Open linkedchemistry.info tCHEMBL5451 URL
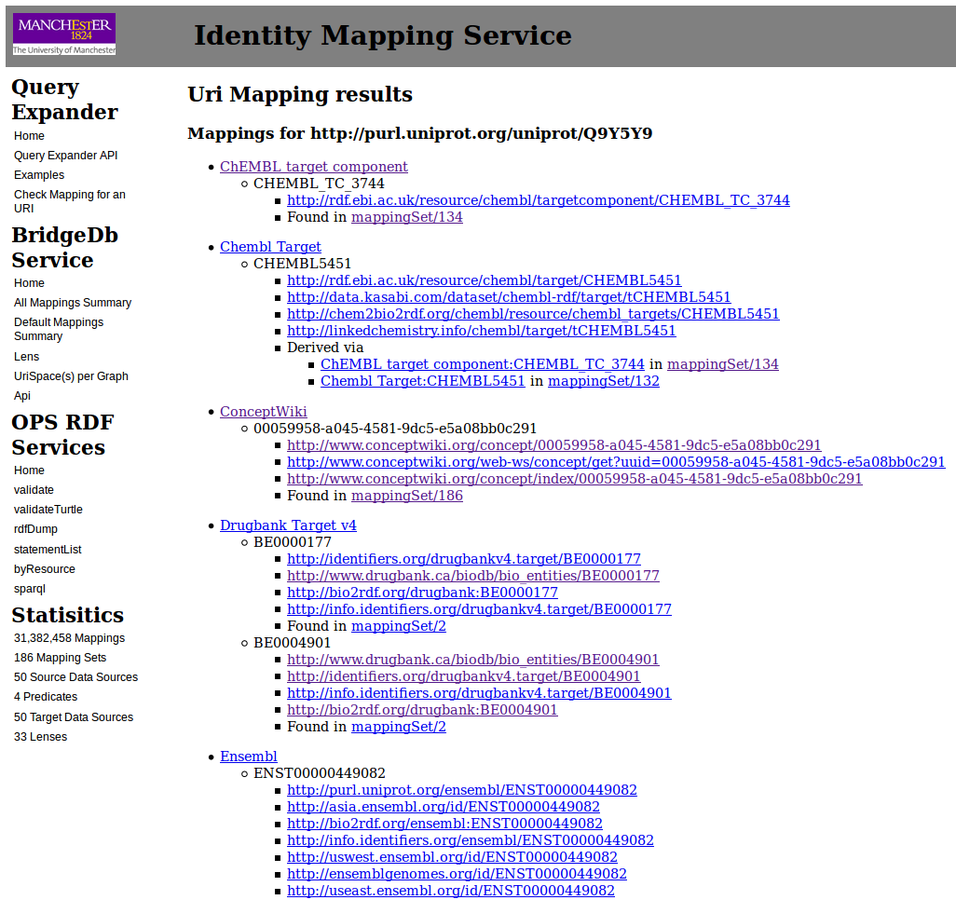 click(481, 330)
